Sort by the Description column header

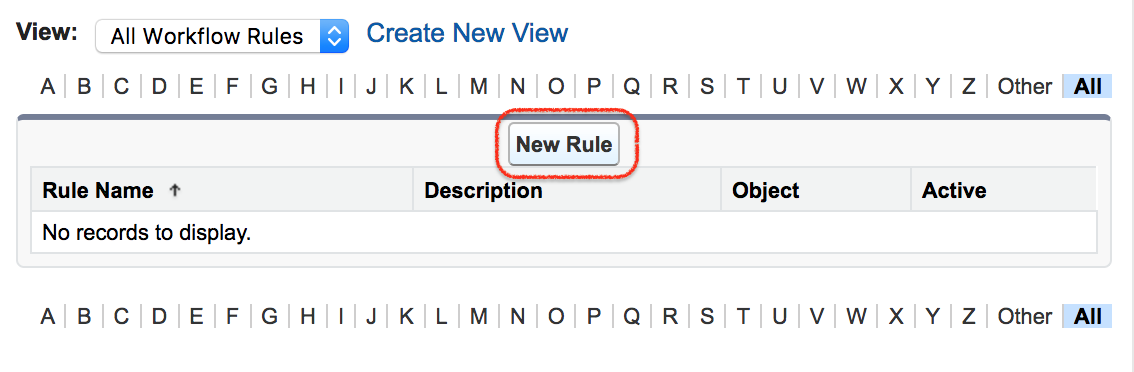[483, 190]
